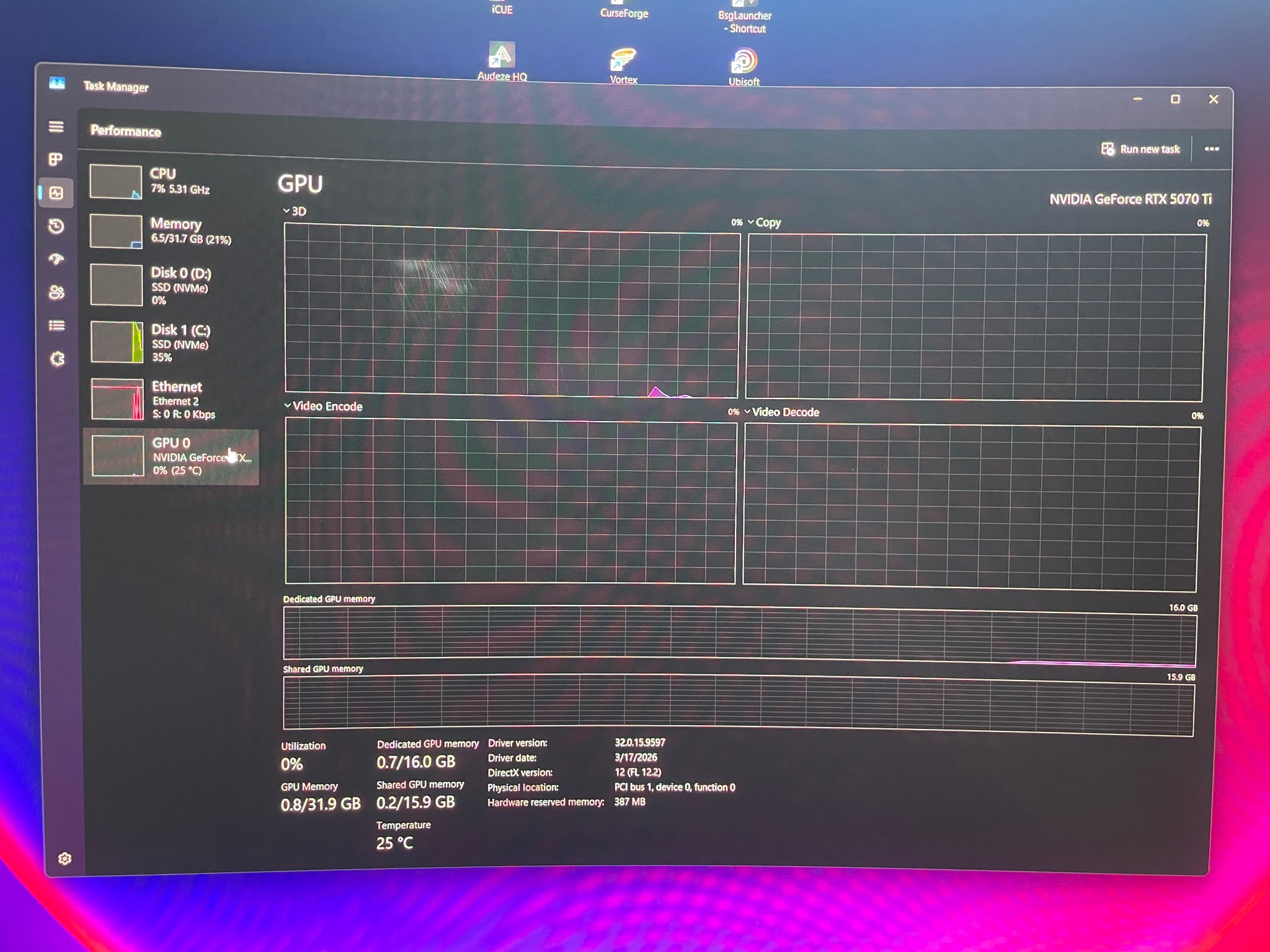
Task: Open the Video Decode graph dropdown
Action: tap(781, 412)
